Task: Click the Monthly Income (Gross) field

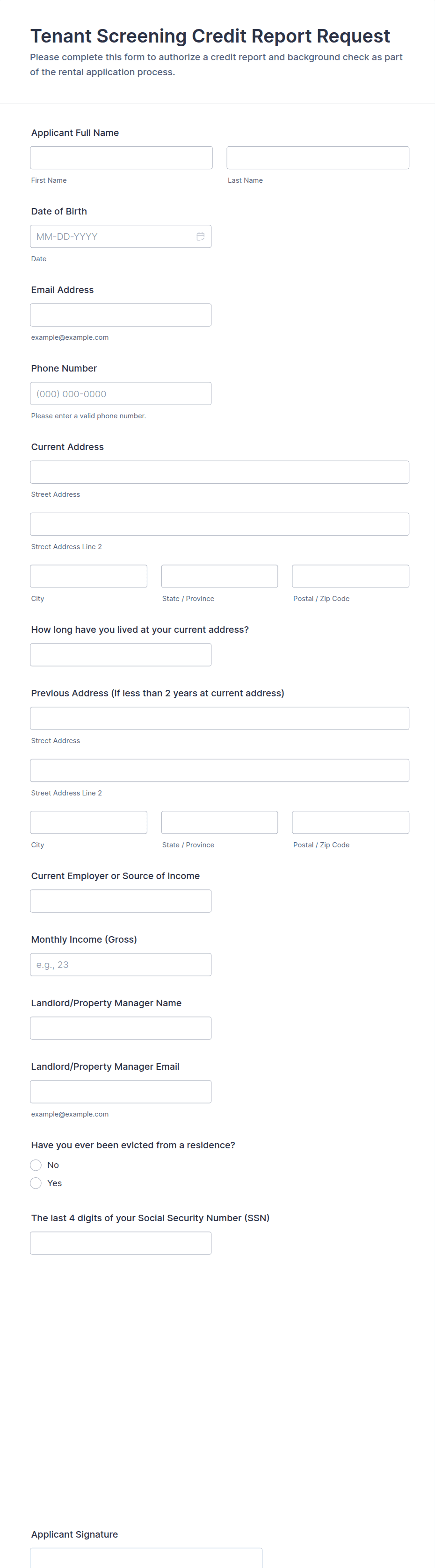Action: click(x=121, y=964)
